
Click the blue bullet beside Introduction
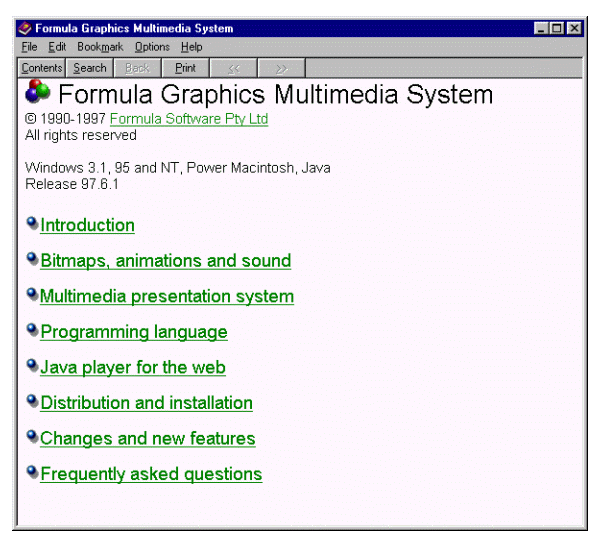[x=33, y=224]
